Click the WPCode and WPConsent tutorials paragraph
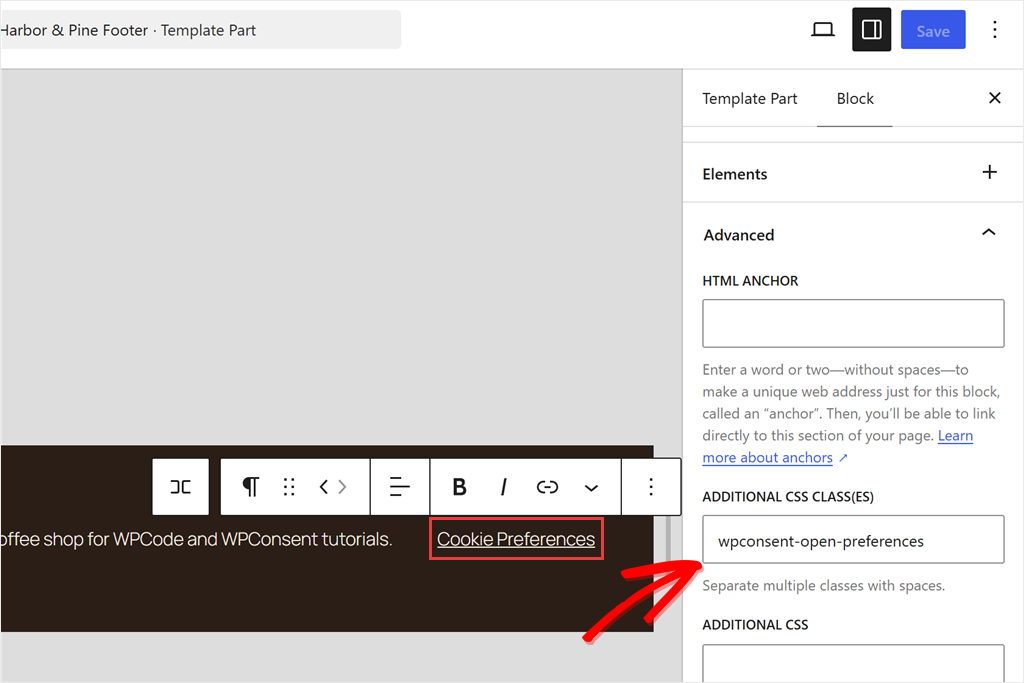The image size is (1024, 683). coord(196,539)
